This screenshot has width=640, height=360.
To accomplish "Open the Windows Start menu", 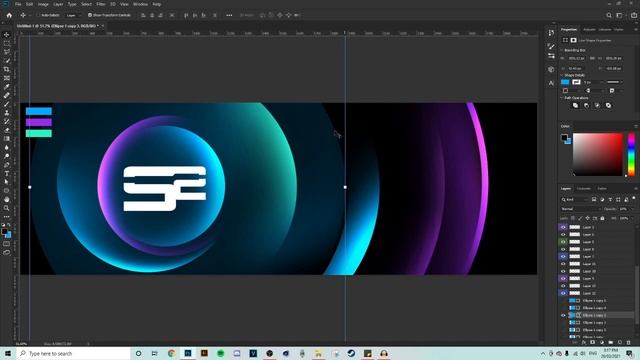I will (x=7, y=353).
